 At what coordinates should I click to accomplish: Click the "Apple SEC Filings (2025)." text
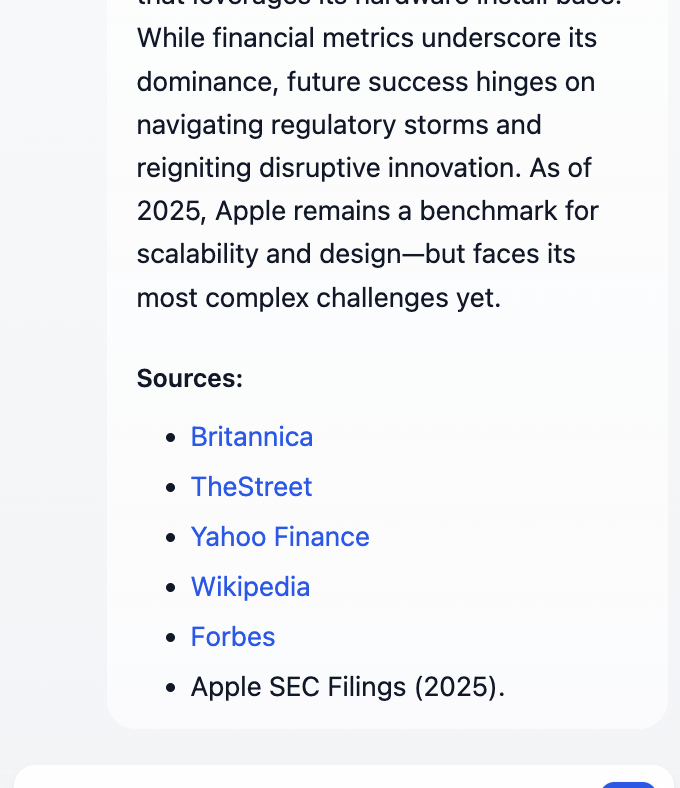[348, 687]
